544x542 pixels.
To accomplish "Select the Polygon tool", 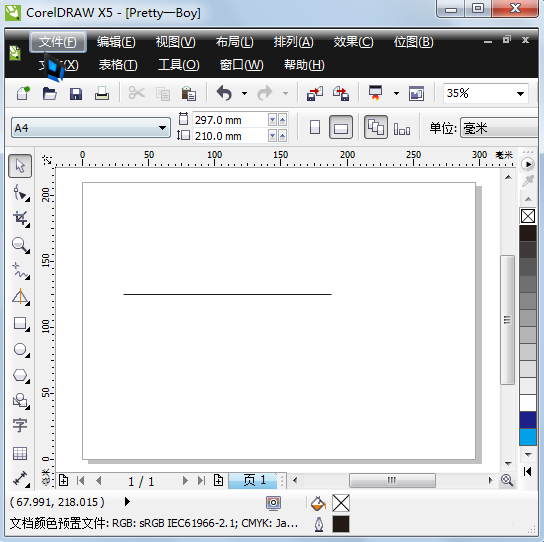I will (x=20, y=375).
